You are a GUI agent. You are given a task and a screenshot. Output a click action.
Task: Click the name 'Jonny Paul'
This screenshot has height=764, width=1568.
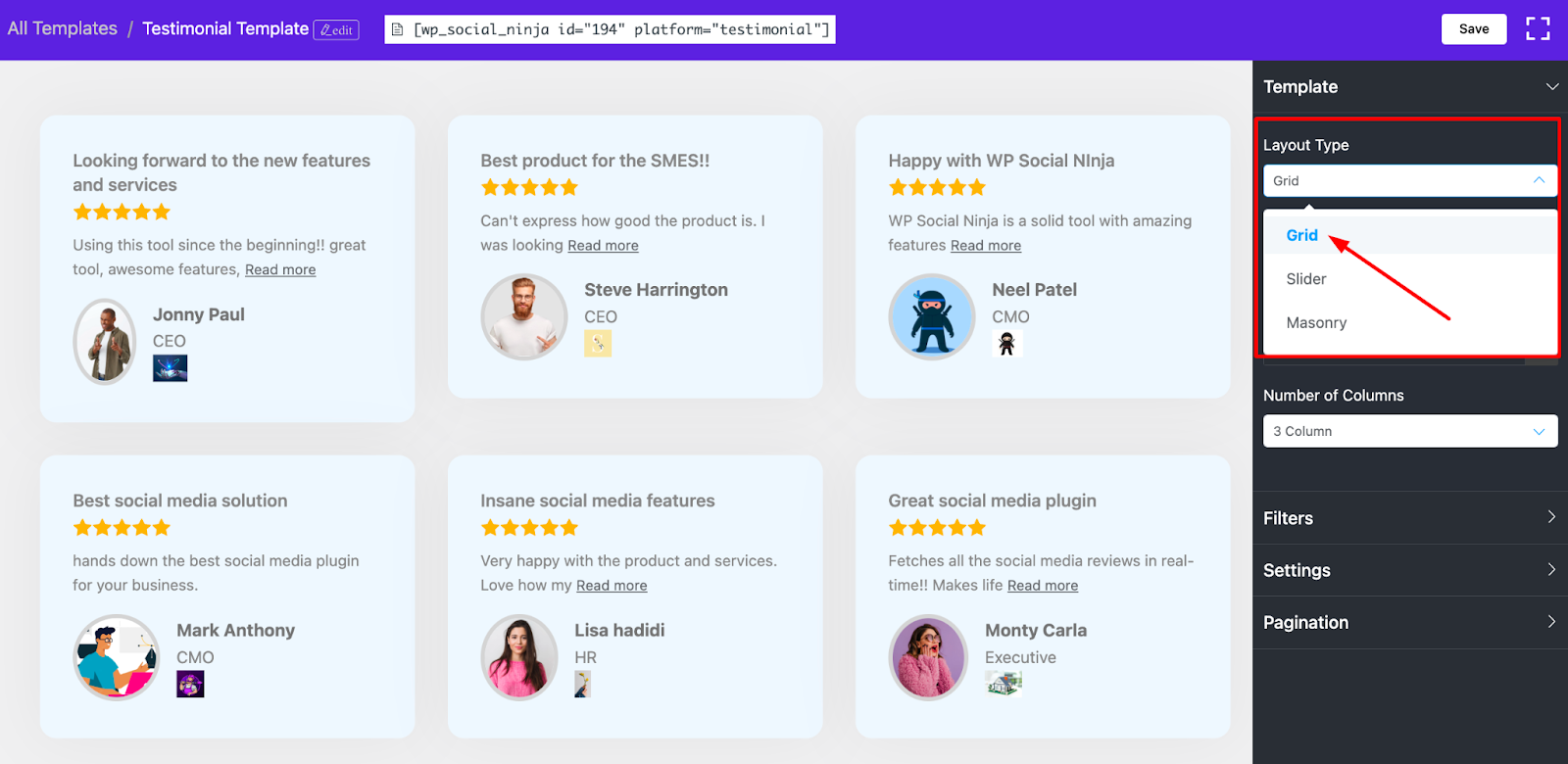point(199,314)
